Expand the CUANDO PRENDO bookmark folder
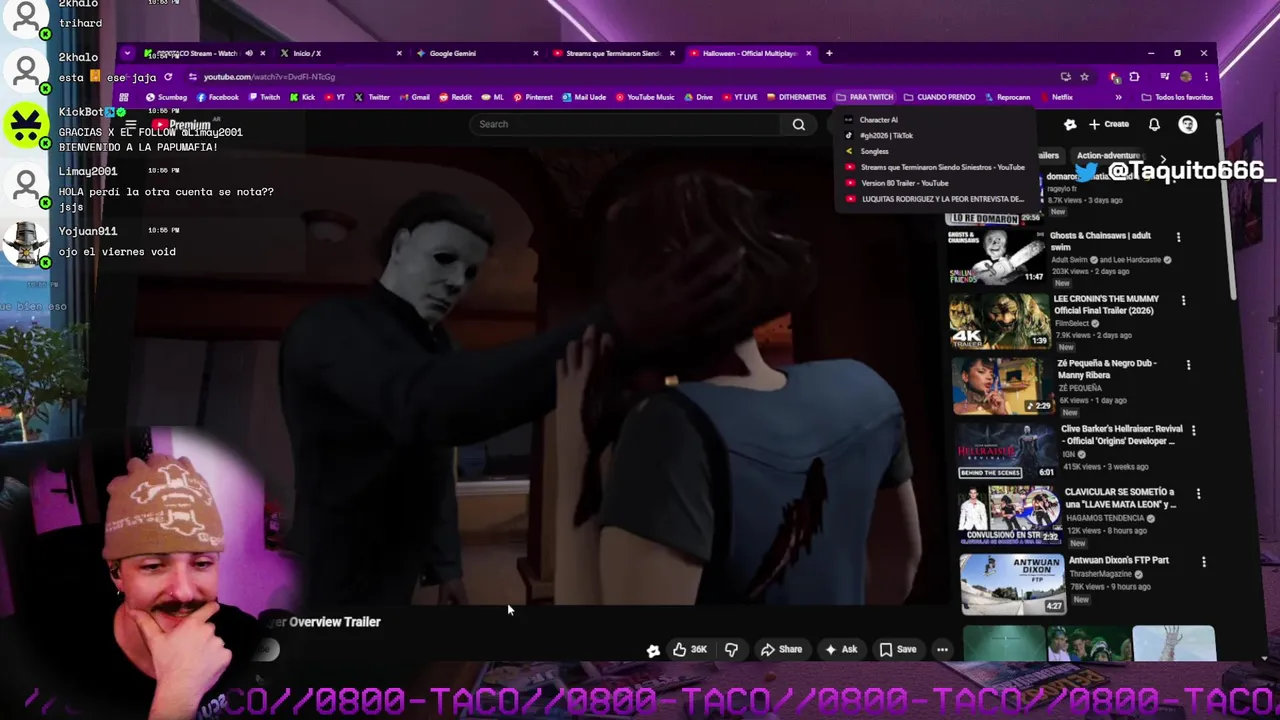Screen dimensions: 1280x720 coord(939,97)
